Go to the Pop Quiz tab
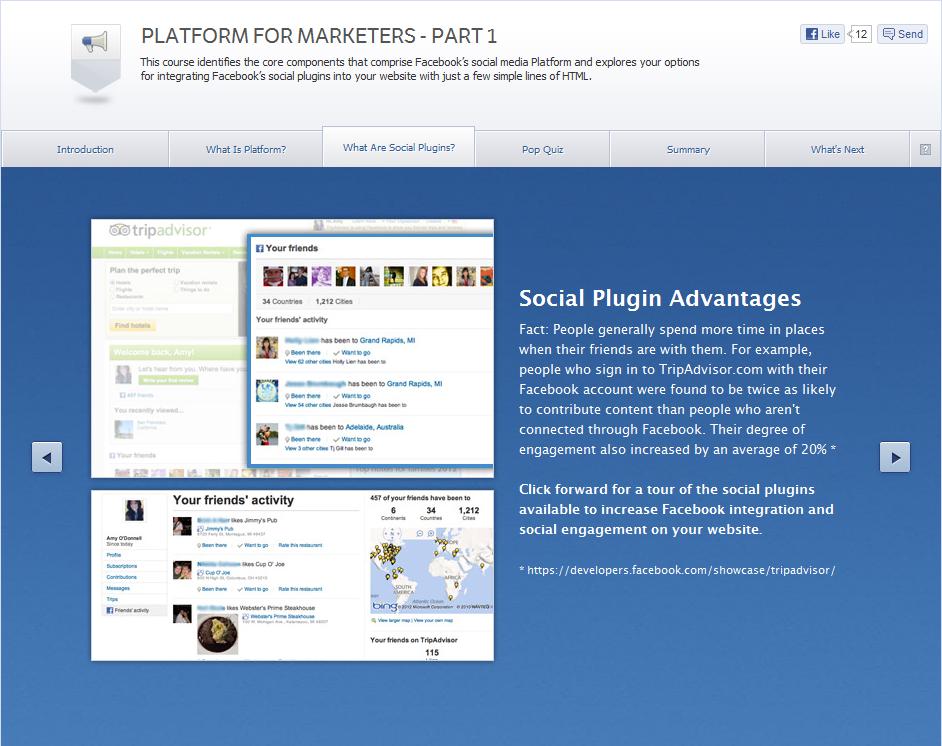 click(542, 150)
